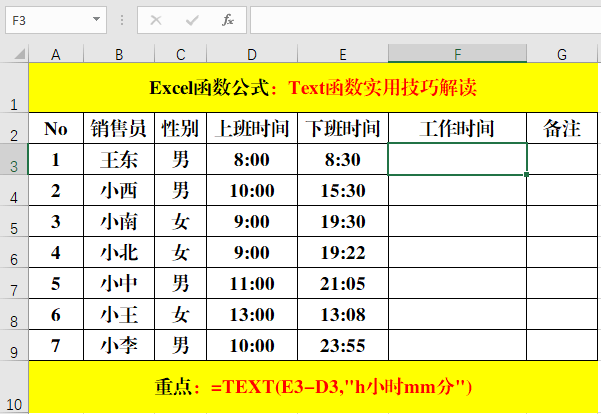The width and height of the screenshot is (601, 414).
Task: Expand the Name Box dropdown arrow
Action: pos(97,19)
